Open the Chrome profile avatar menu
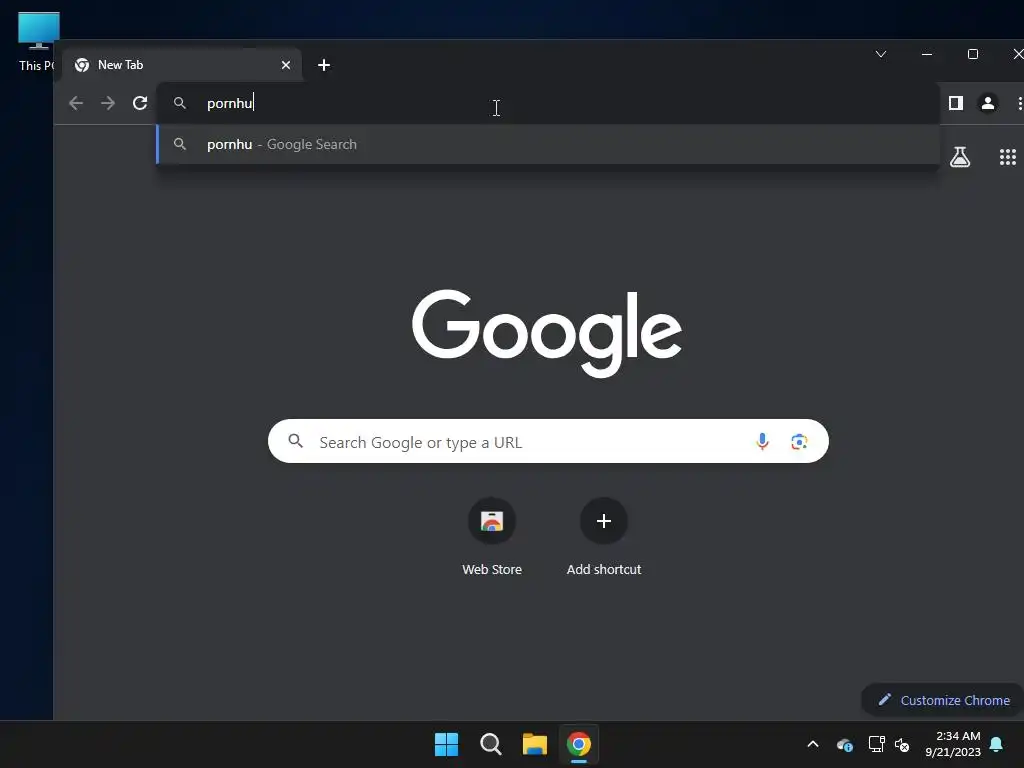The height and width of the screenshot is (768, 1024). (x=987, y=103)
